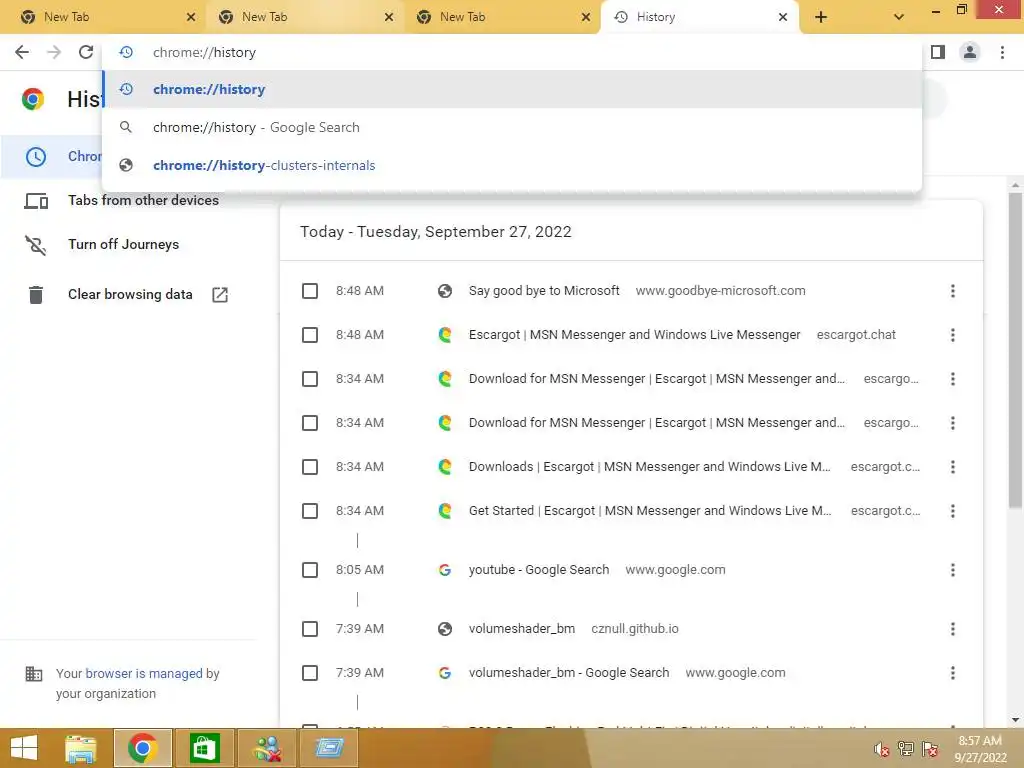Image resolution: width=1024 pixels, height=768 pixels.
Task: Click the managed organization building icon
Action: (33, 673)
